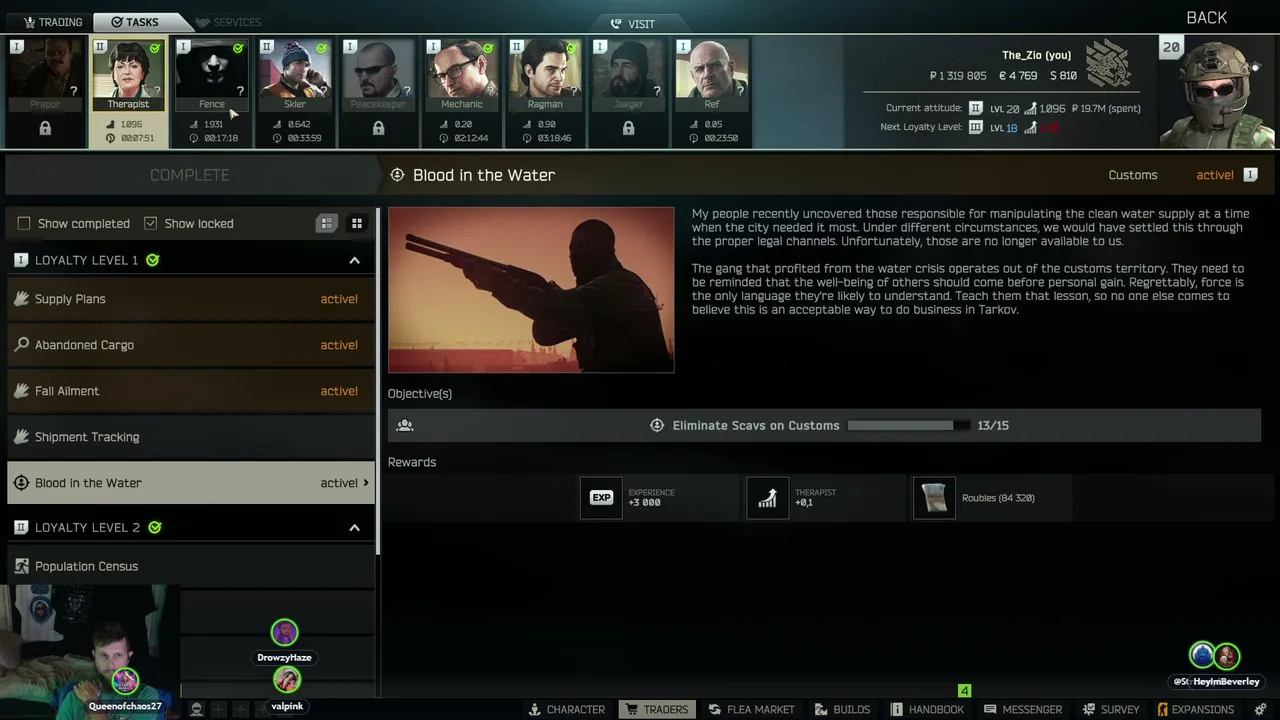Switch to list view of tasks
The image size is (1280, 720).
327,223
